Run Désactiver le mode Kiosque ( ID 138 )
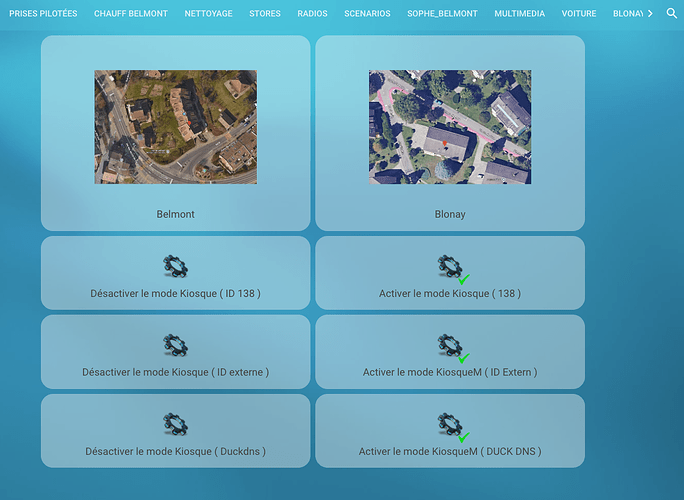 (176, 273)
